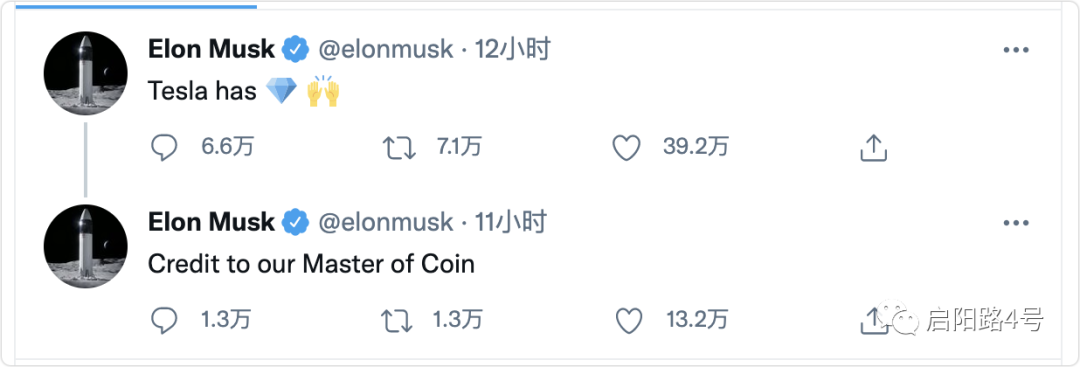Open Elon Musk name link on first tweet
The height and width of the screenshot is (367, 1080).
click(211, 50)
